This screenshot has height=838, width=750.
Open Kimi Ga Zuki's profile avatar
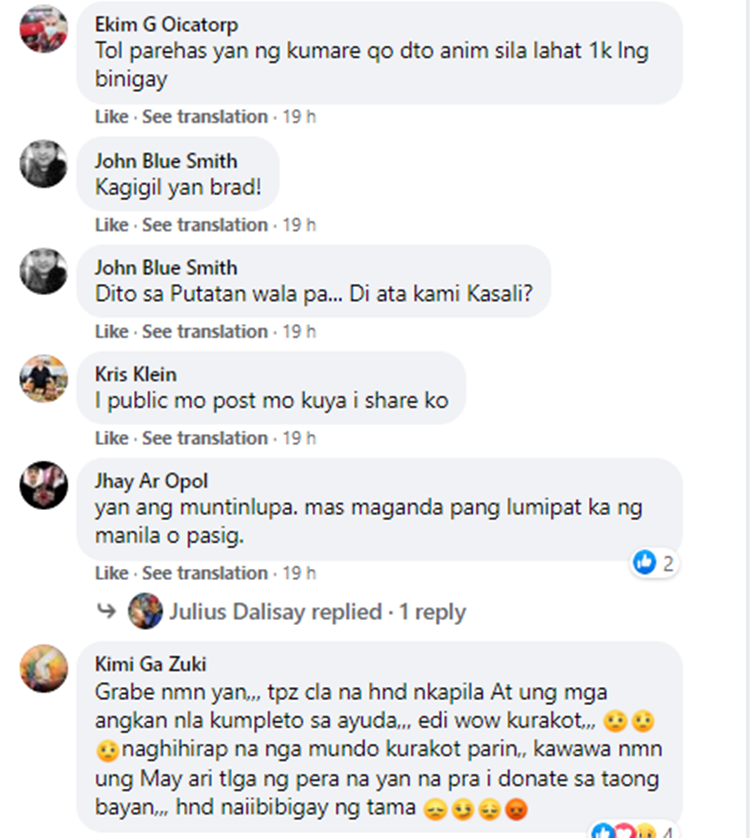[44, 669]
